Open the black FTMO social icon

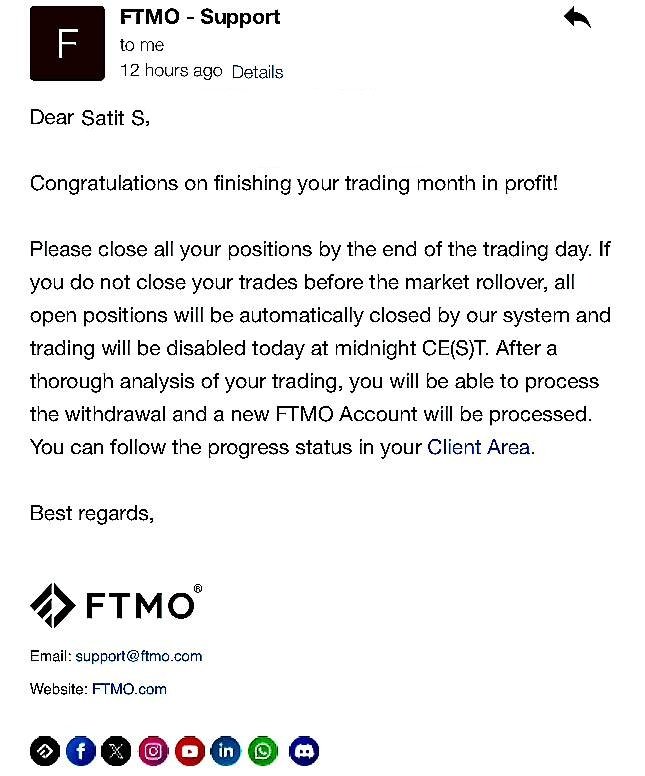tap(45, 751)
